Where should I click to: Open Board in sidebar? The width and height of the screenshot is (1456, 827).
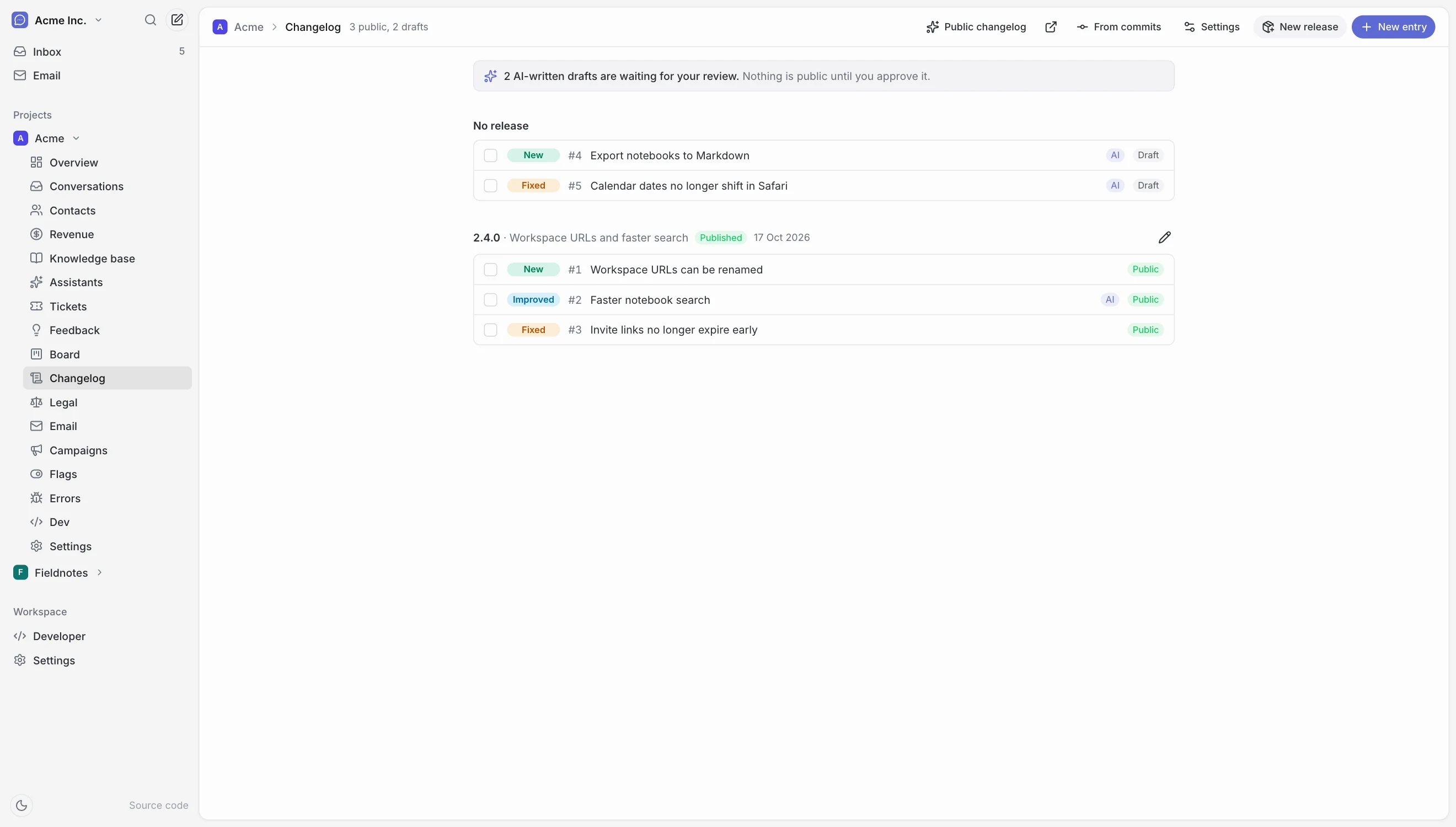click(107, 355)
